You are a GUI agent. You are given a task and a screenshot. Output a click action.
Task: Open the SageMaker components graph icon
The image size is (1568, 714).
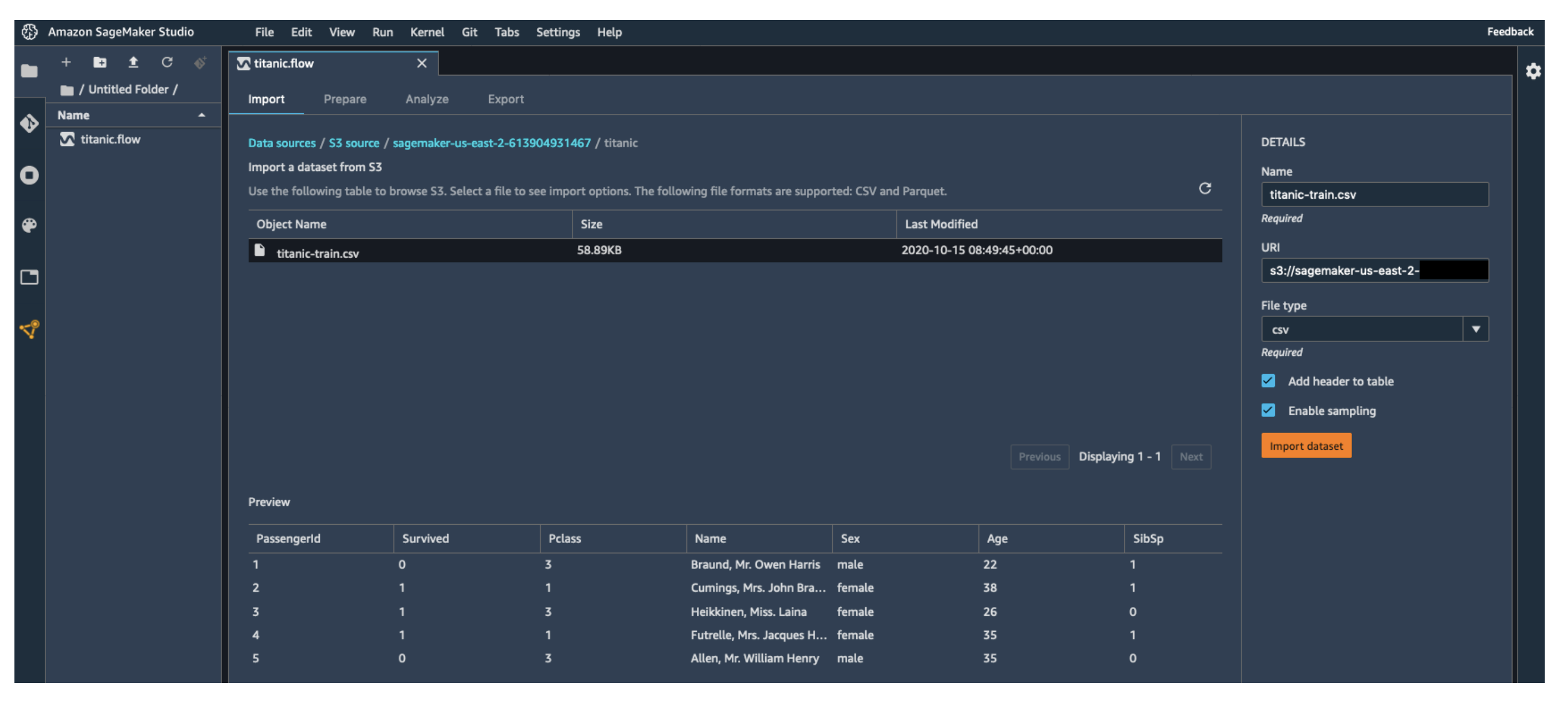[x=29, y=329]
